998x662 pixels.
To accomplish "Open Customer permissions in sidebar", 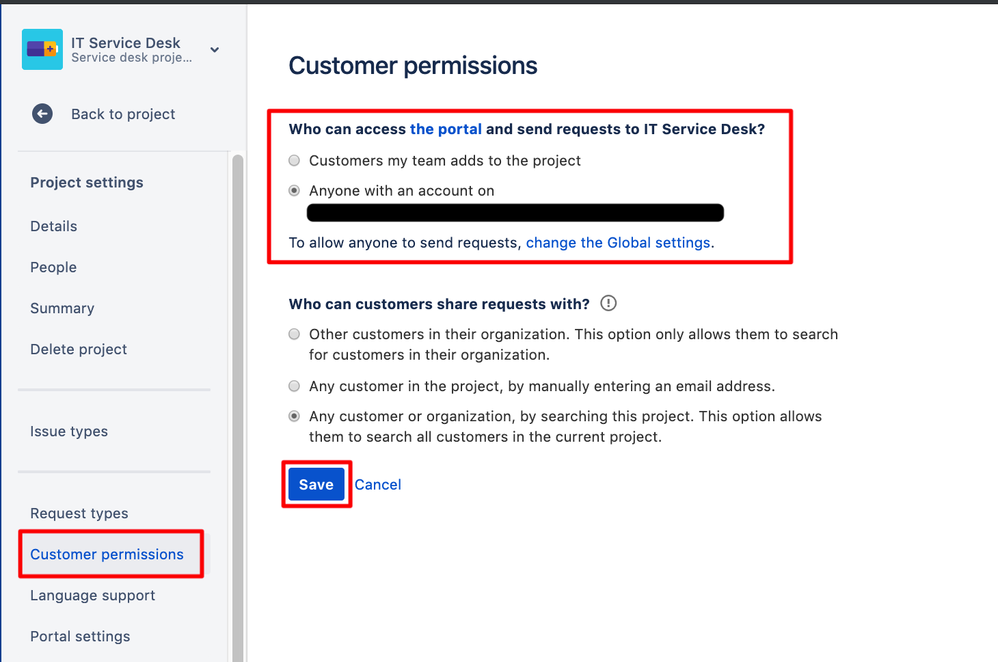I will pyautogui.click(x=107, y=554).
